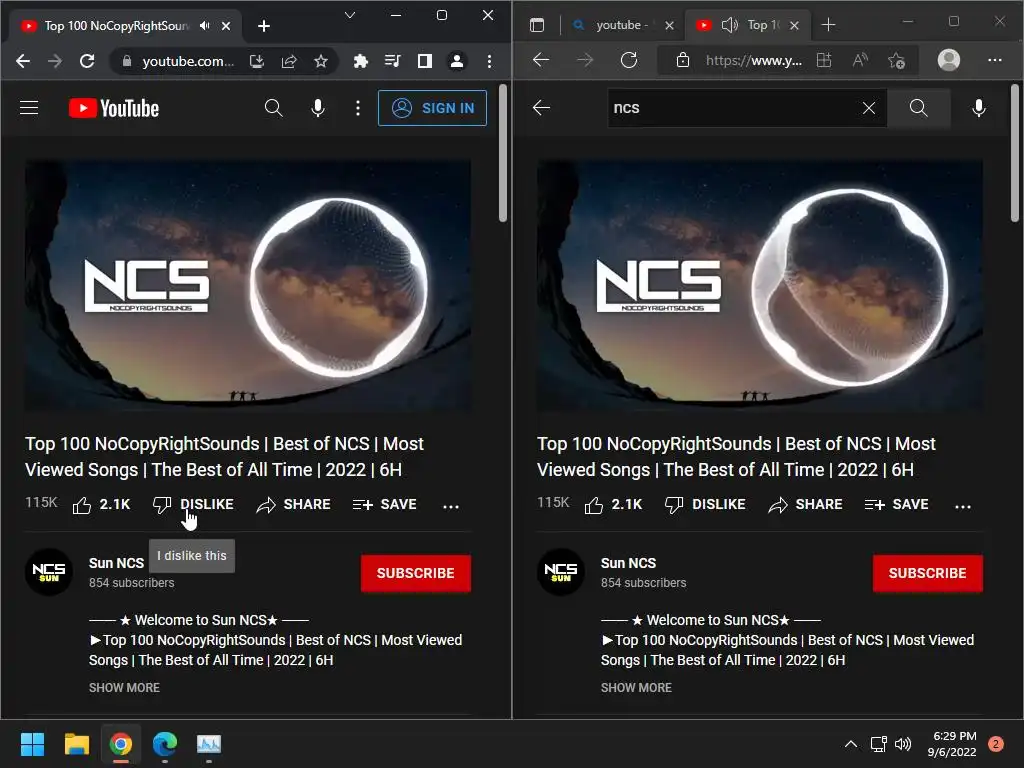Add page to favorites in Edge
The width and height of the screenshot is (1024, 768).
click(x=897, y=61)
